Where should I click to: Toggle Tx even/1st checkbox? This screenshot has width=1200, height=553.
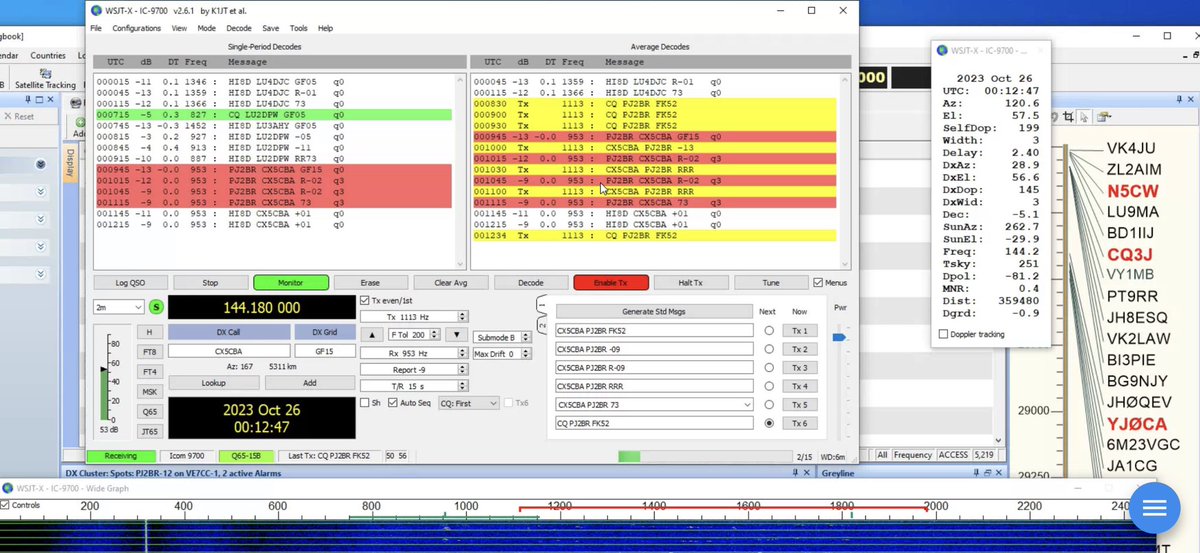pyautogui.click(x=365, y=300)
